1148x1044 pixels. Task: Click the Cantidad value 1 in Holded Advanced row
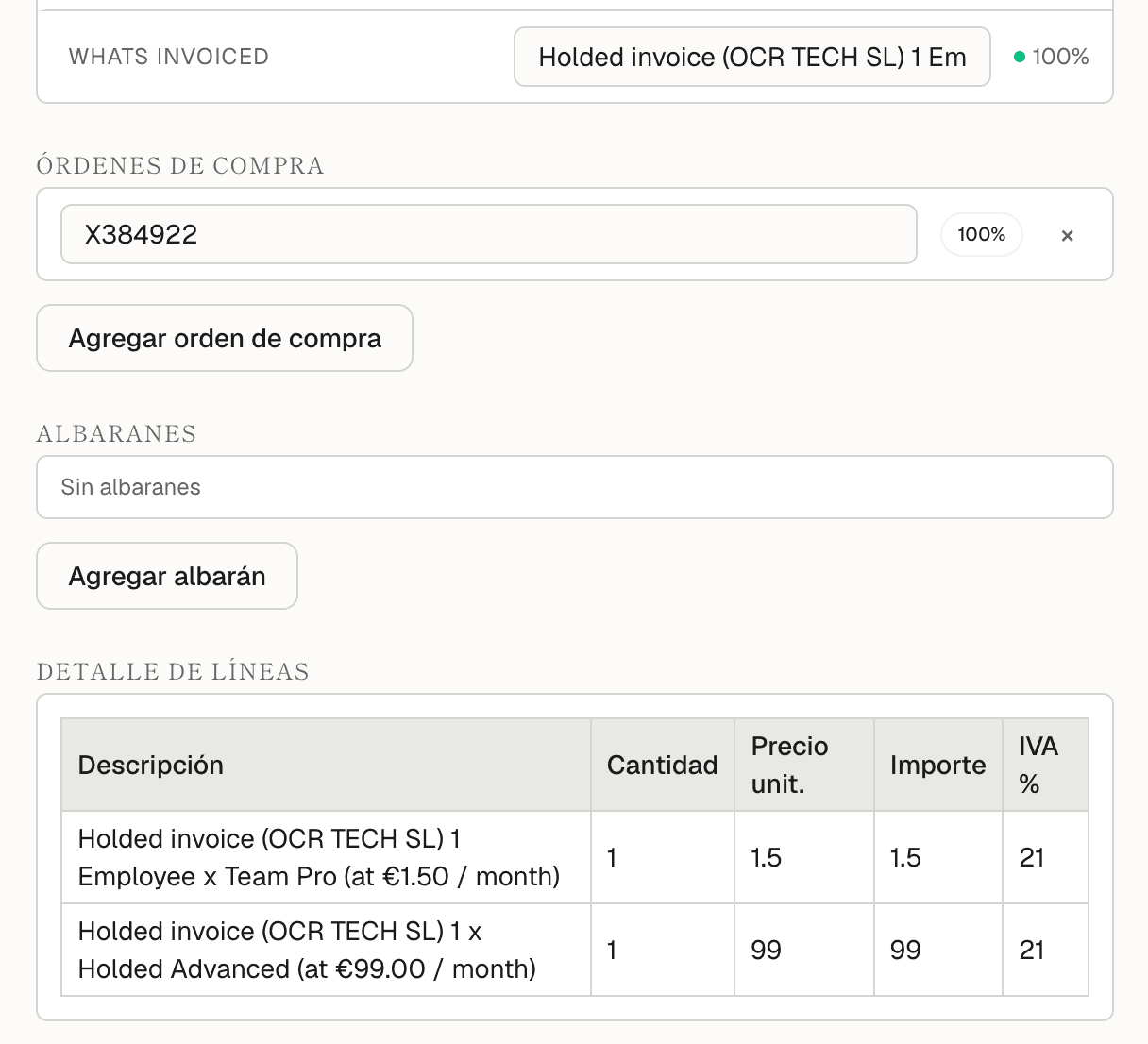point(663,950)
